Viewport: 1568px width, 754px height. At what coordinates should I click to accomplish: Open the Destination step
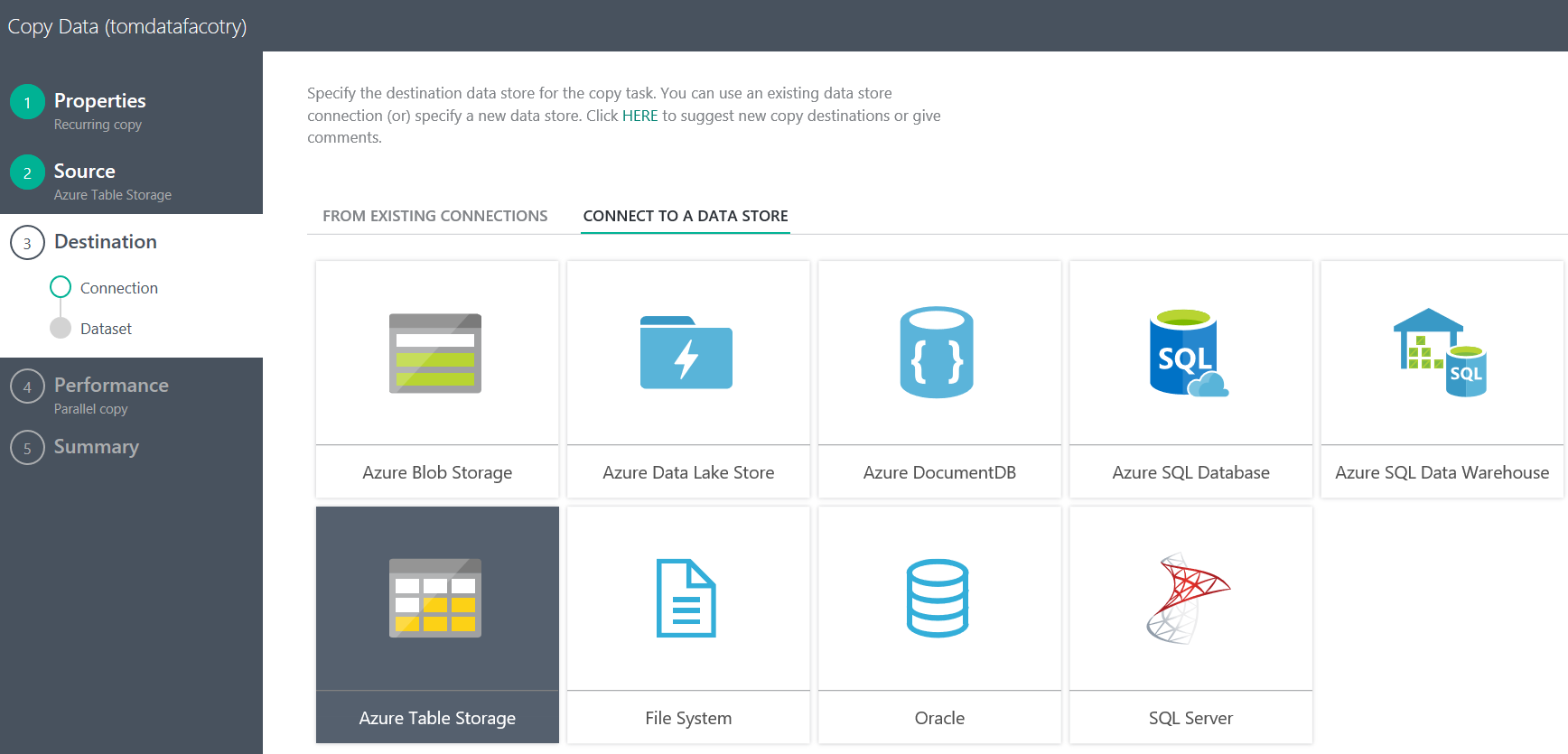click(x=106, y=241)
